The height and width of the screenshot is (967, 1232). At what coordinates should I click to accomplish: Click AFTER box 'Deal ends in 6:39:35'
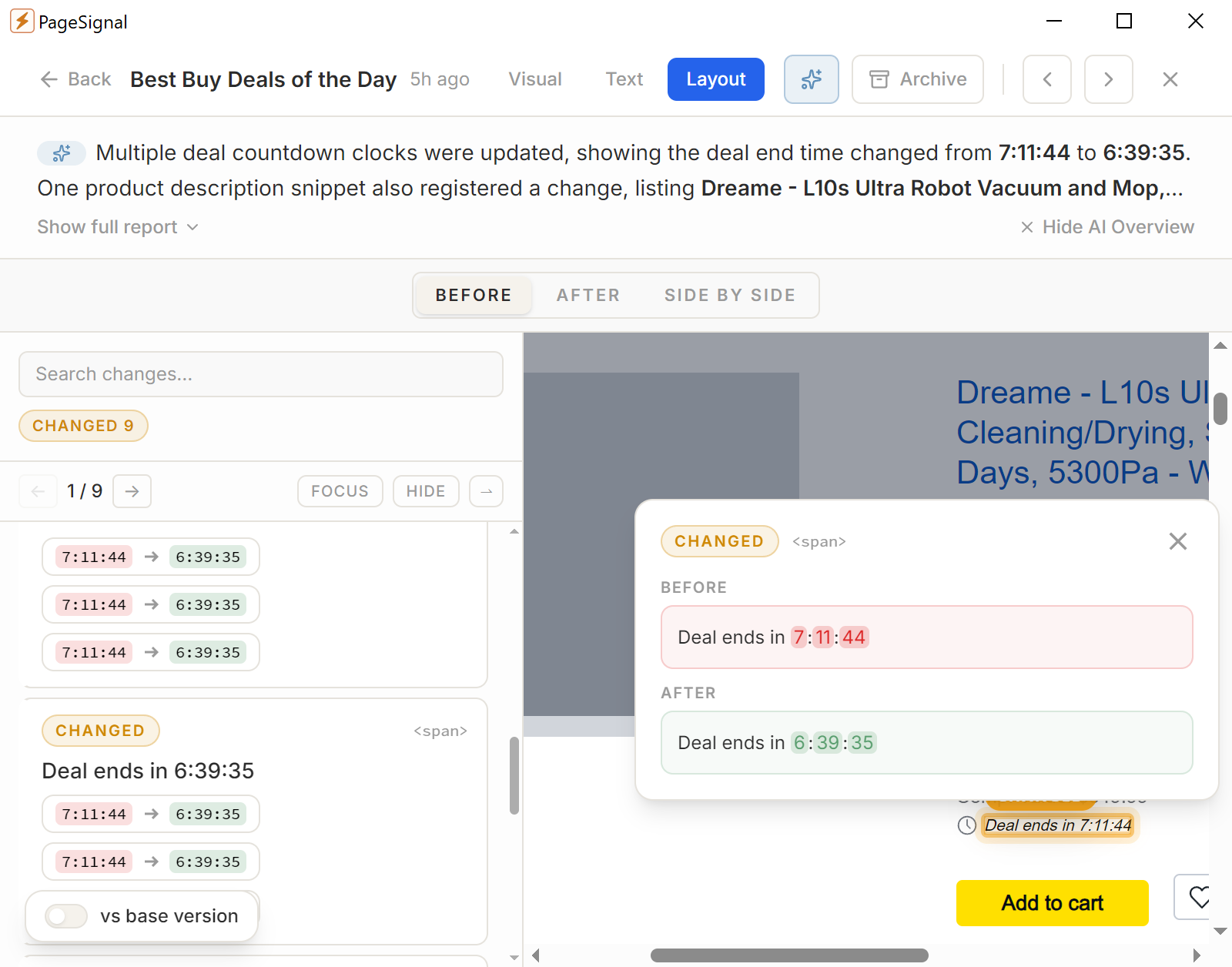click(927, 743)
